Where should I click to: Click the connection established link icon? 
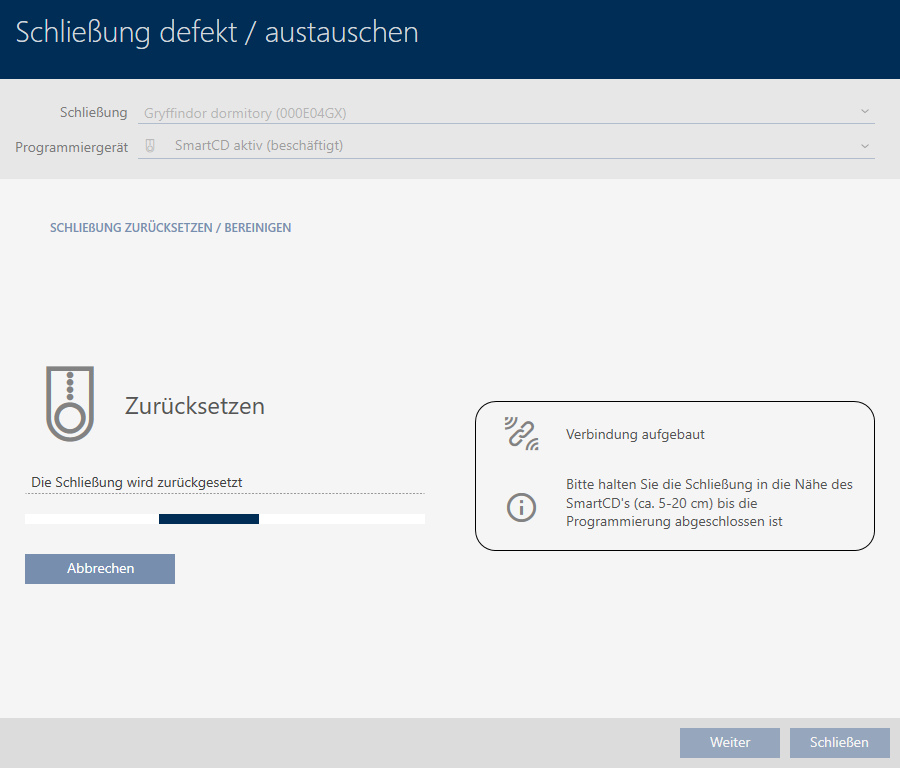coord(521,434)
